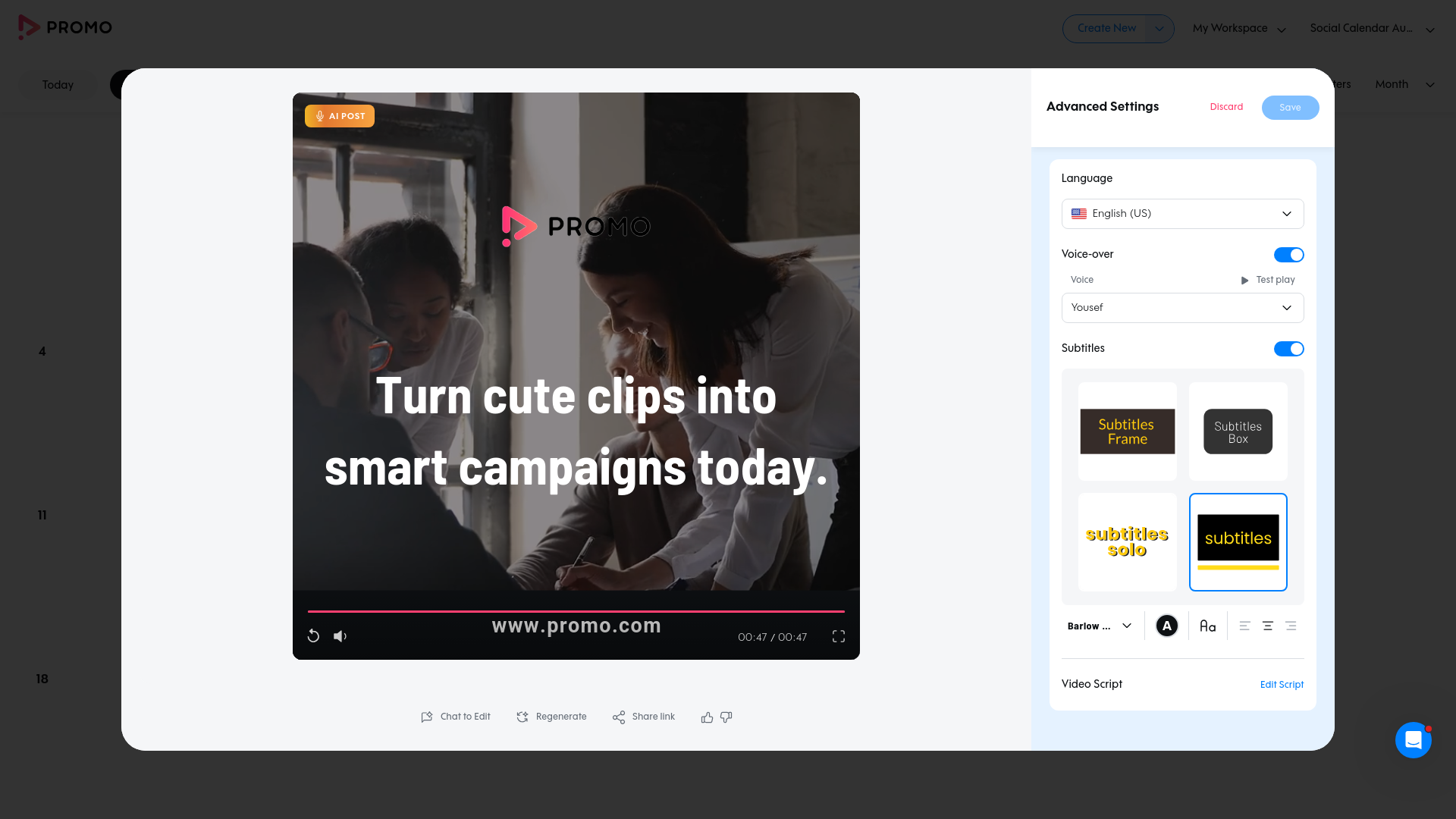
Task: Toggle the Subtitles switch
Action: (1288, 349)
